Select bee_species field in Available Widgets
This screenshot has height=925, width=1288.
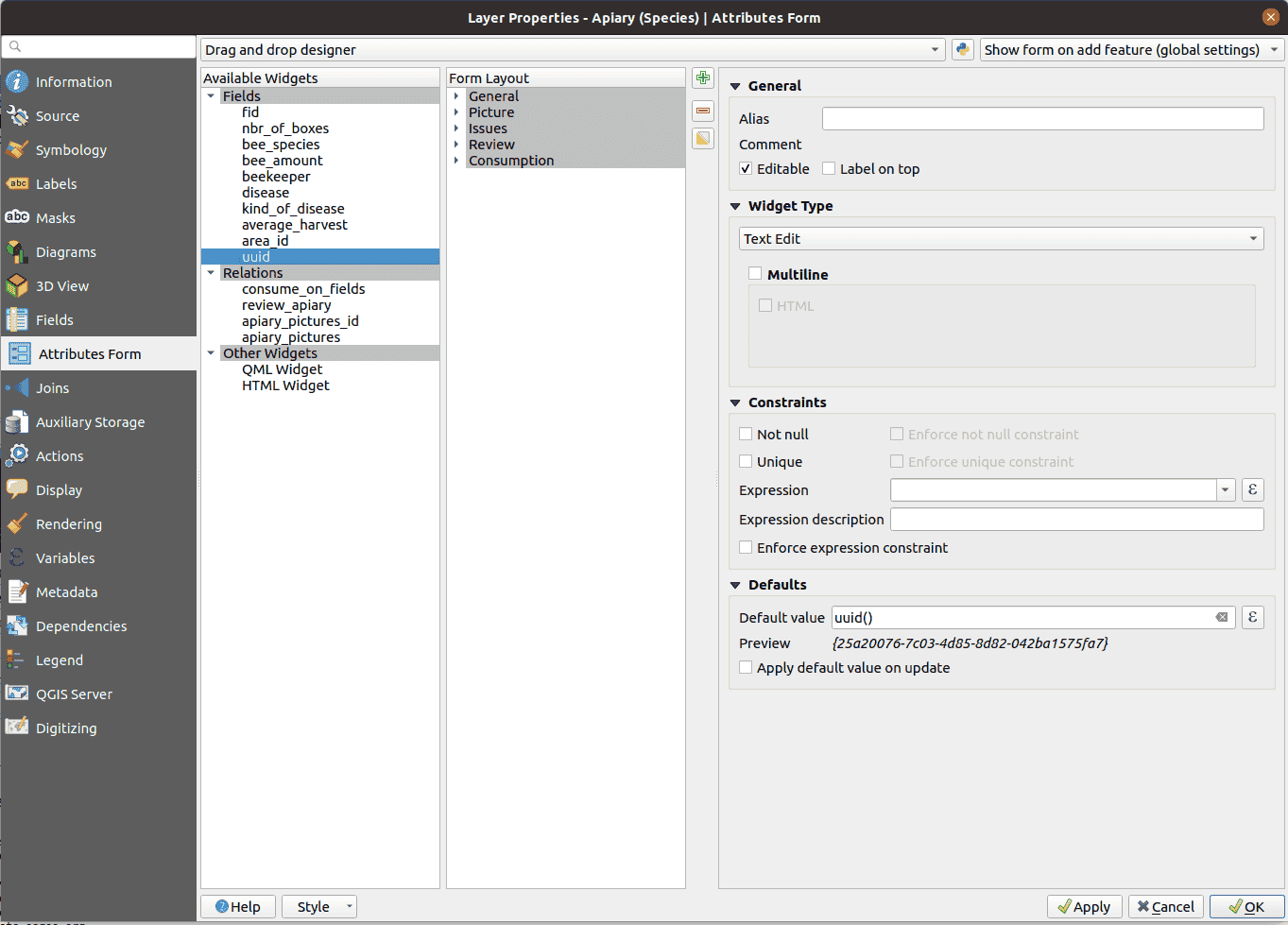(281, 145)
